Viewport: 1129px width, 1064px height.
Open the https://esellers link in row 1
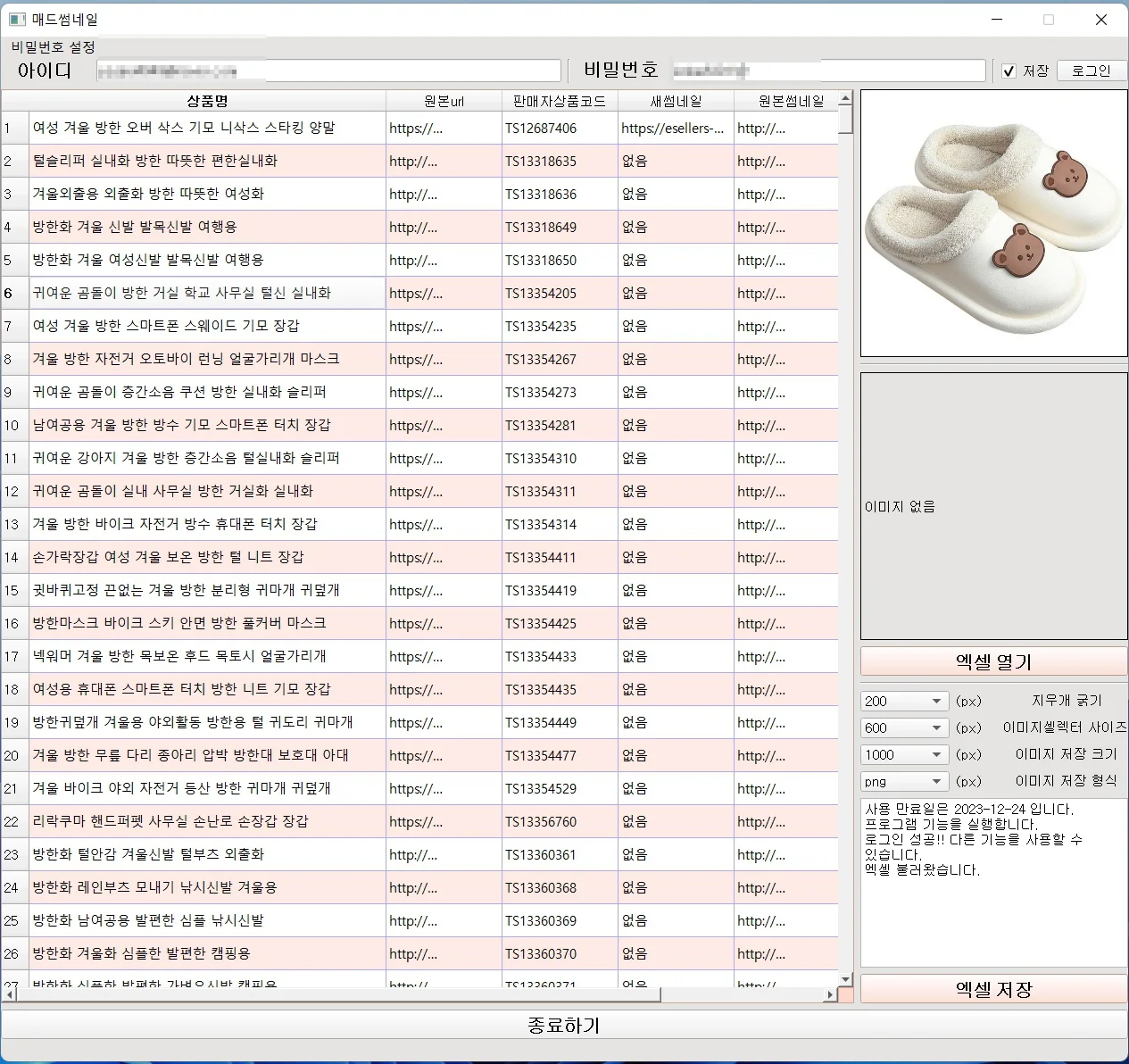pos(675,128)
